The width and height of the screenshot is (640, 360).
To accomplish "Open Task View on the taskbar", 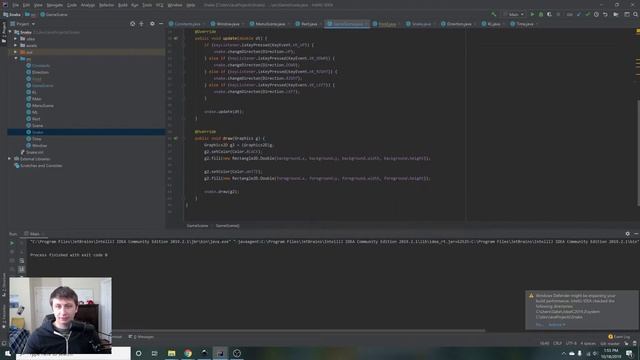I will [155, 353].
